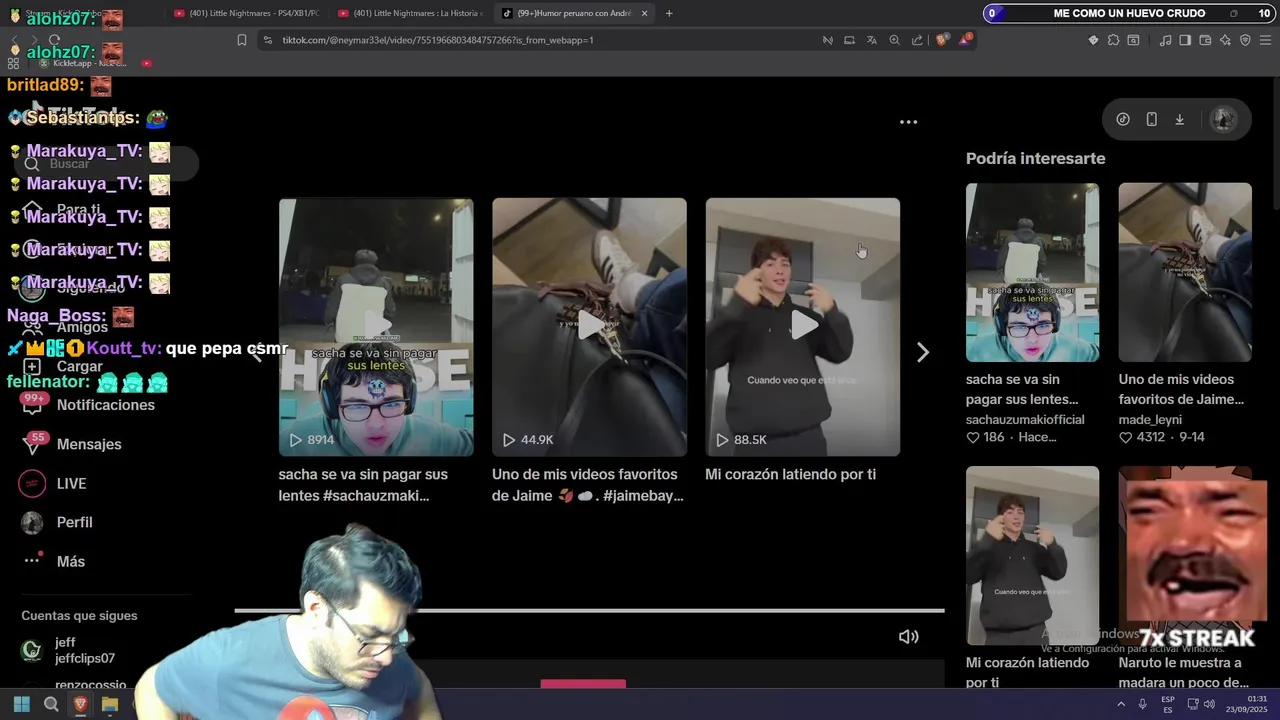Open sachauzumakiofficial suggested video thumbnail
The height and width of the screenshot is (720, 1280).
1032,272
